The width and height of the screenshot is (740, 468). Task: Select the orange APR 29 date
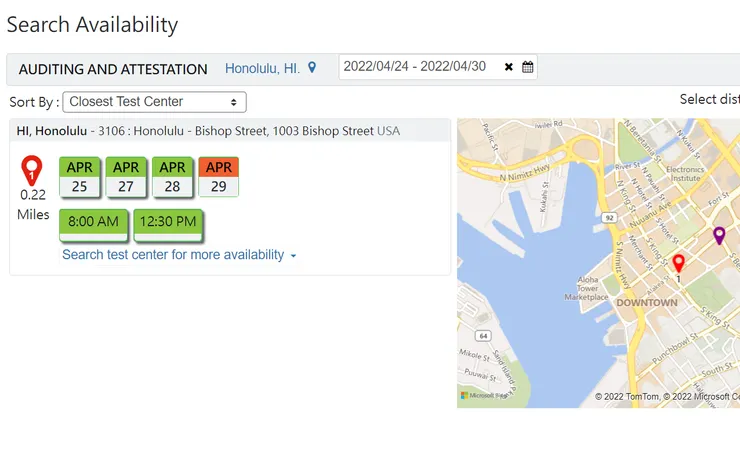click(x=218, y=177)
